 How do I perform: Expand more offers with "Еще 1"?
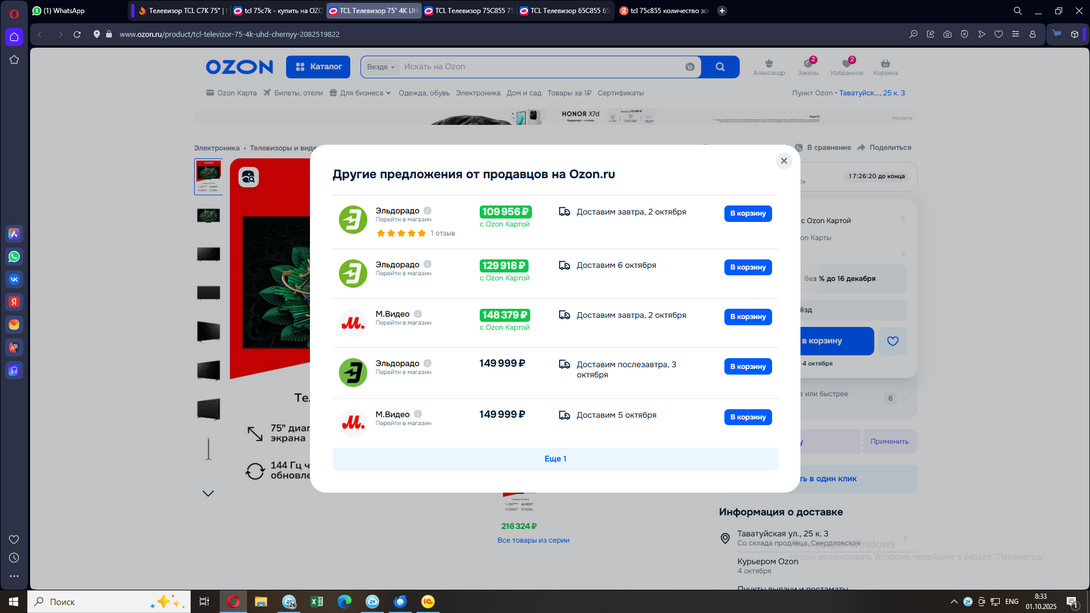coord(555,459)
